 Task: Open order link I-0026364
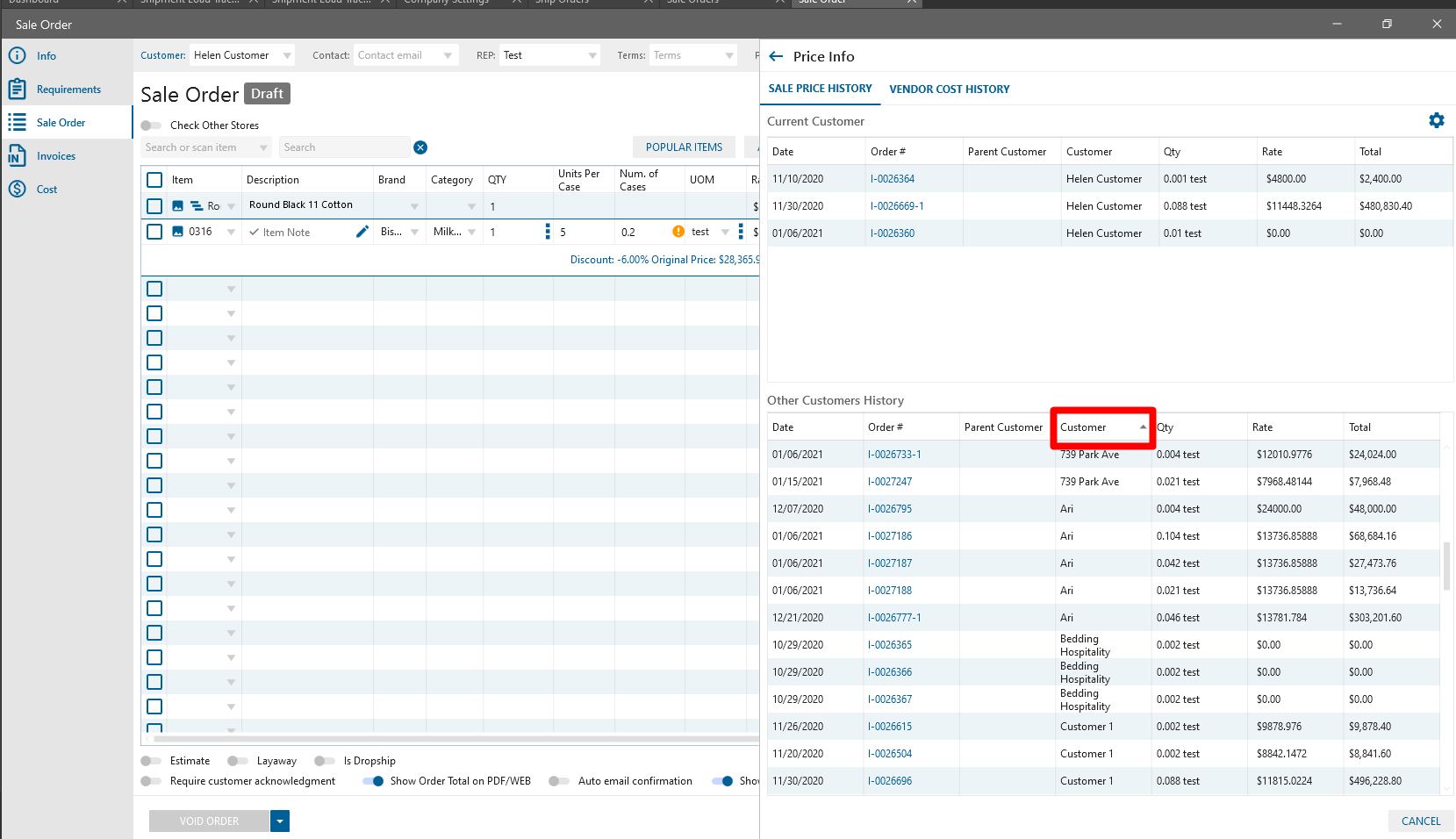893,179
